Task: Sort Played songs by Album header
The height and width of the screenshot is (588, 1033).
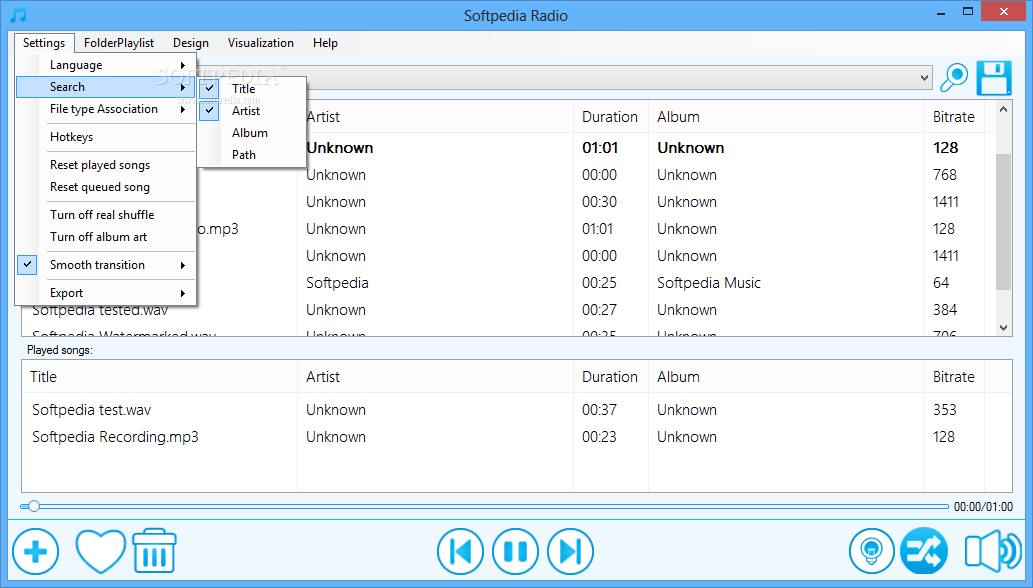Action: (x=787, y=377)
